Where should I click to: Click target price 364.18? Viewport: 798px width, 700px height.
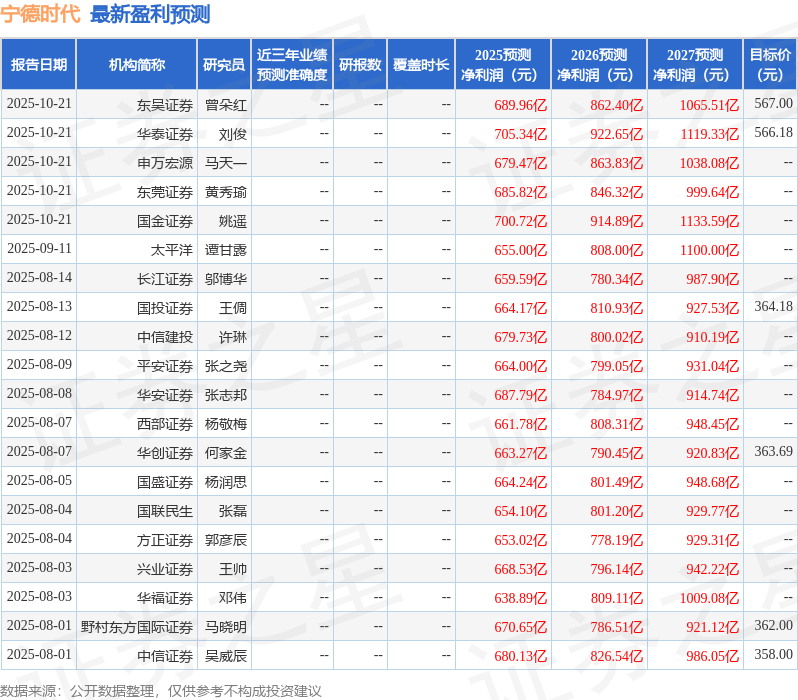[x=774, y=306]
